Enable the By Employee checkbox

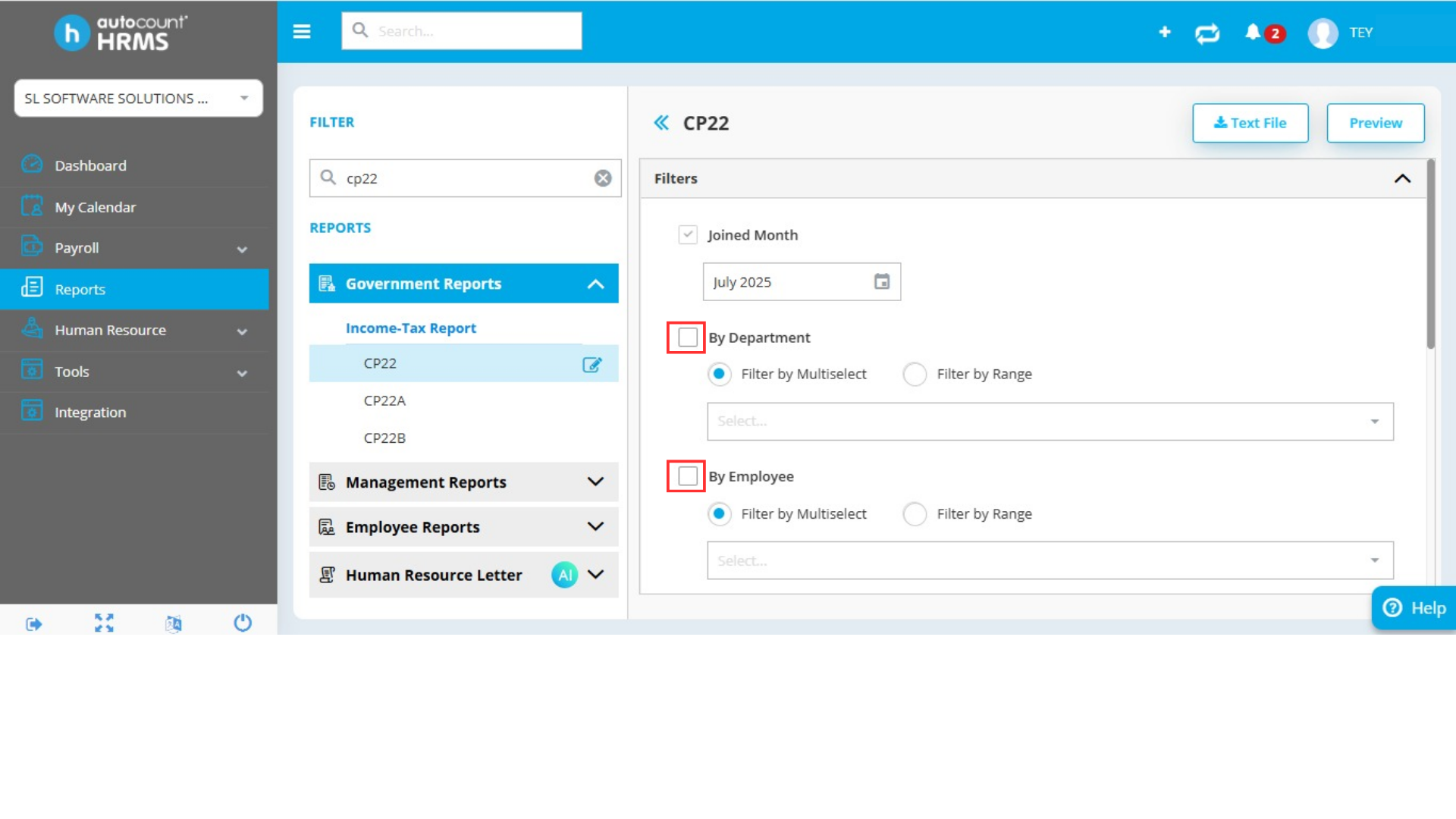[x=687, y=476]
